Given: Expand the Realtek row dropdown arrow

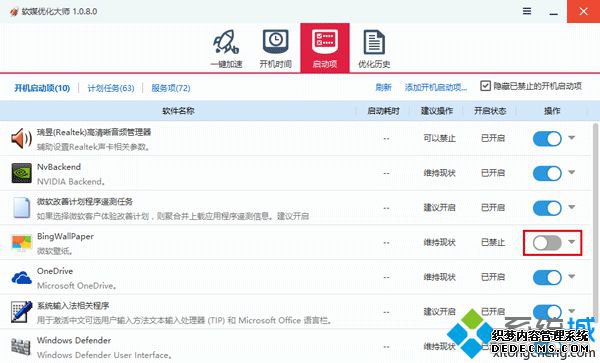Looking at the screenshot, I should 572,138.
